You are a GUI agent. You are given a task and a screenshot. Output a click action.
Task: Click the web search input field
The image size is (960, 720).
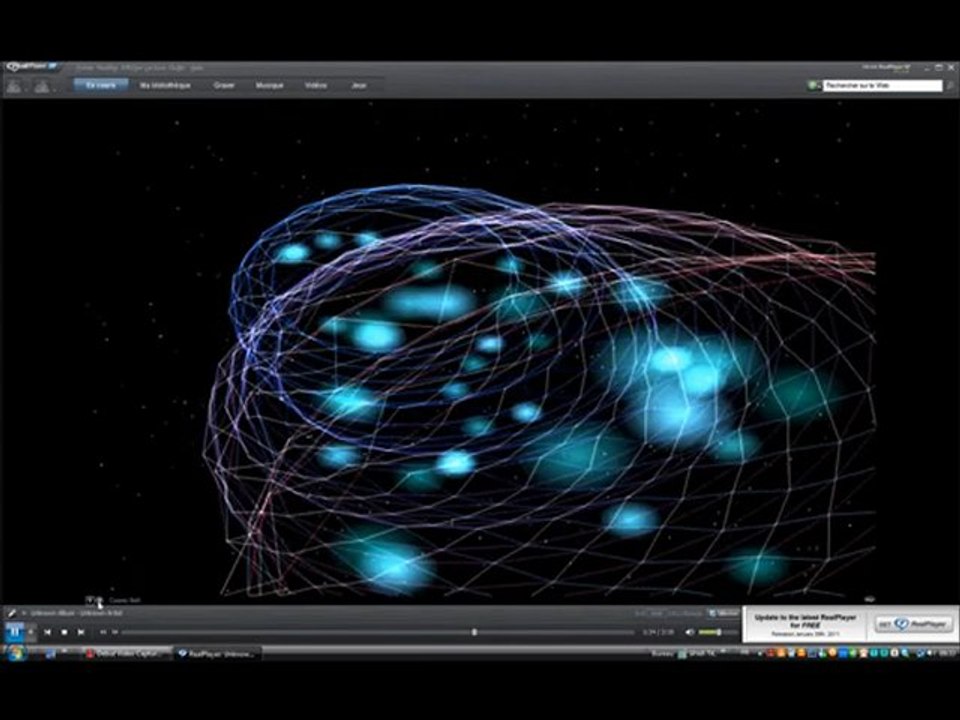pyautogui.click(x=882, y=86)
